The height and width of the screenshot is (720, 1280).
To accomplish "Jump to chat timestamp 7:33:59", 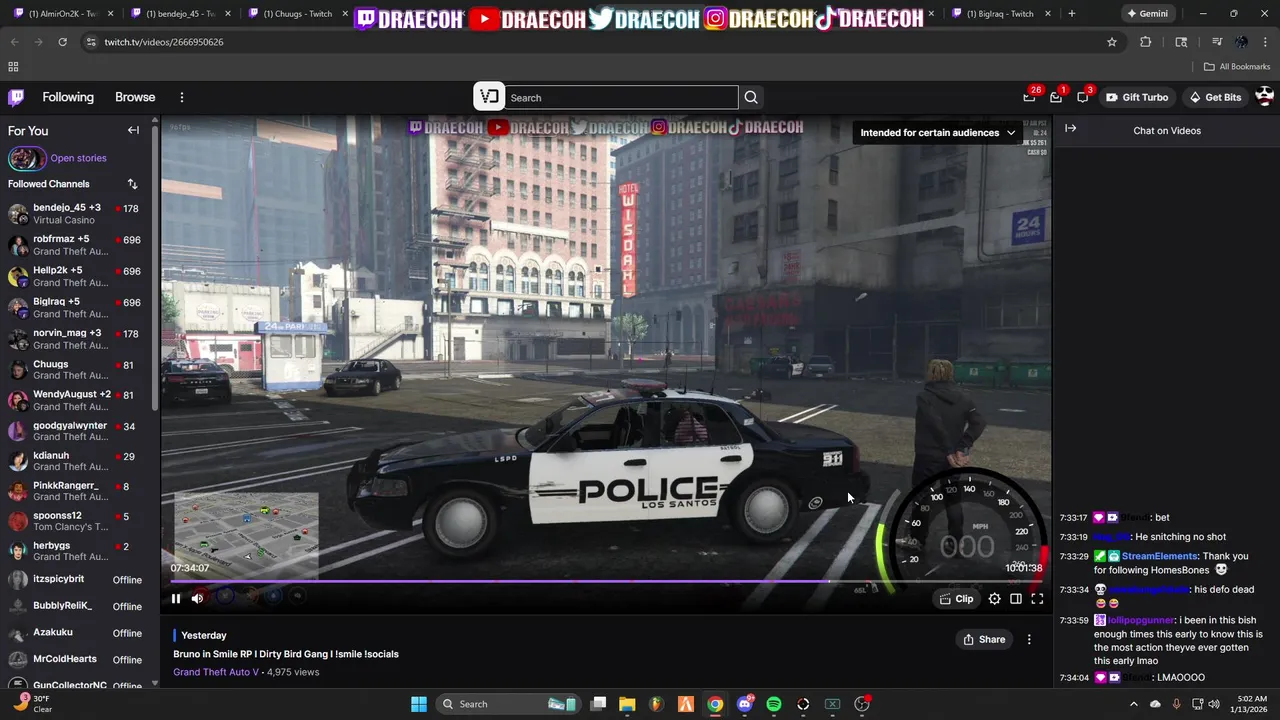I will tap(1074, 620).
